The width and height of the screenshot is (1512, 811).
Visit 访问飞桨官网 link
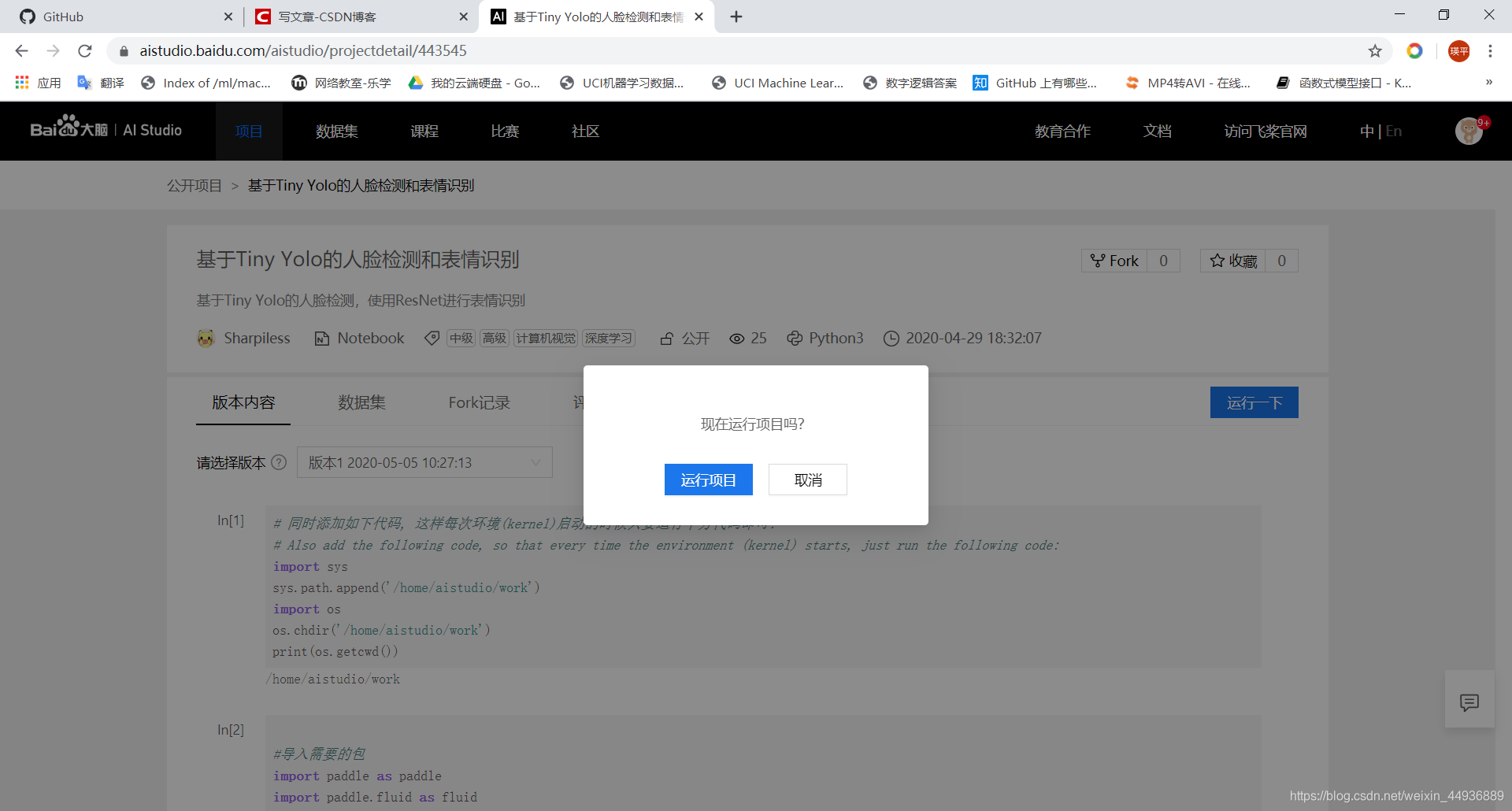click(1266, 131)
